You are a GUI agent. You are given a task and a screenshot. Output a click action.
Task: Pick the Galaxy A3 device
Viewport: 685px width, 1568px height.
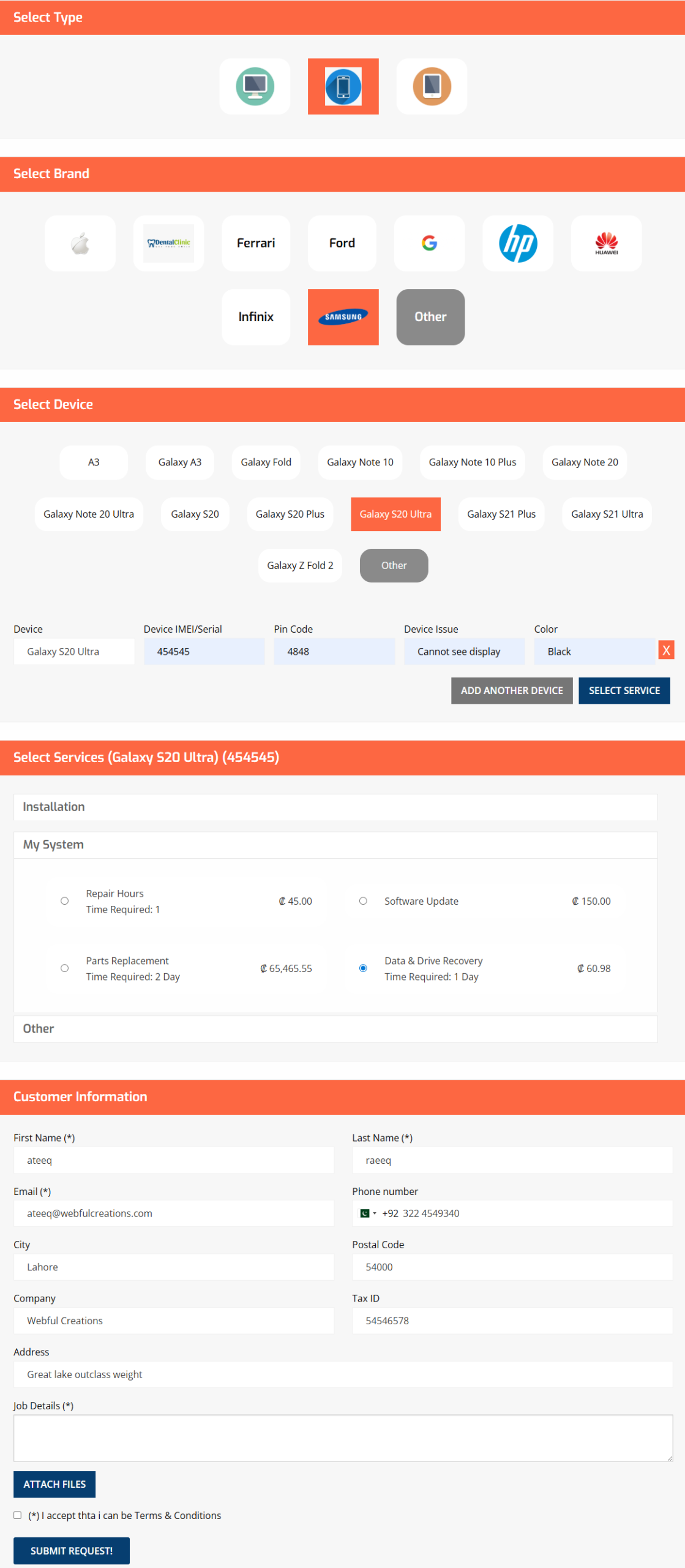coord(180,462)
